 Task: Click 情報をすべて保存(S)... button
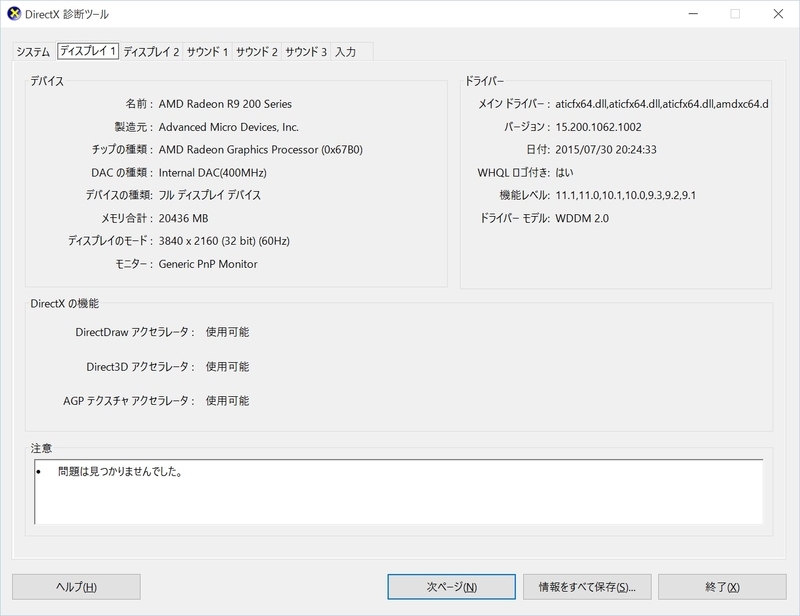(587, 587)
